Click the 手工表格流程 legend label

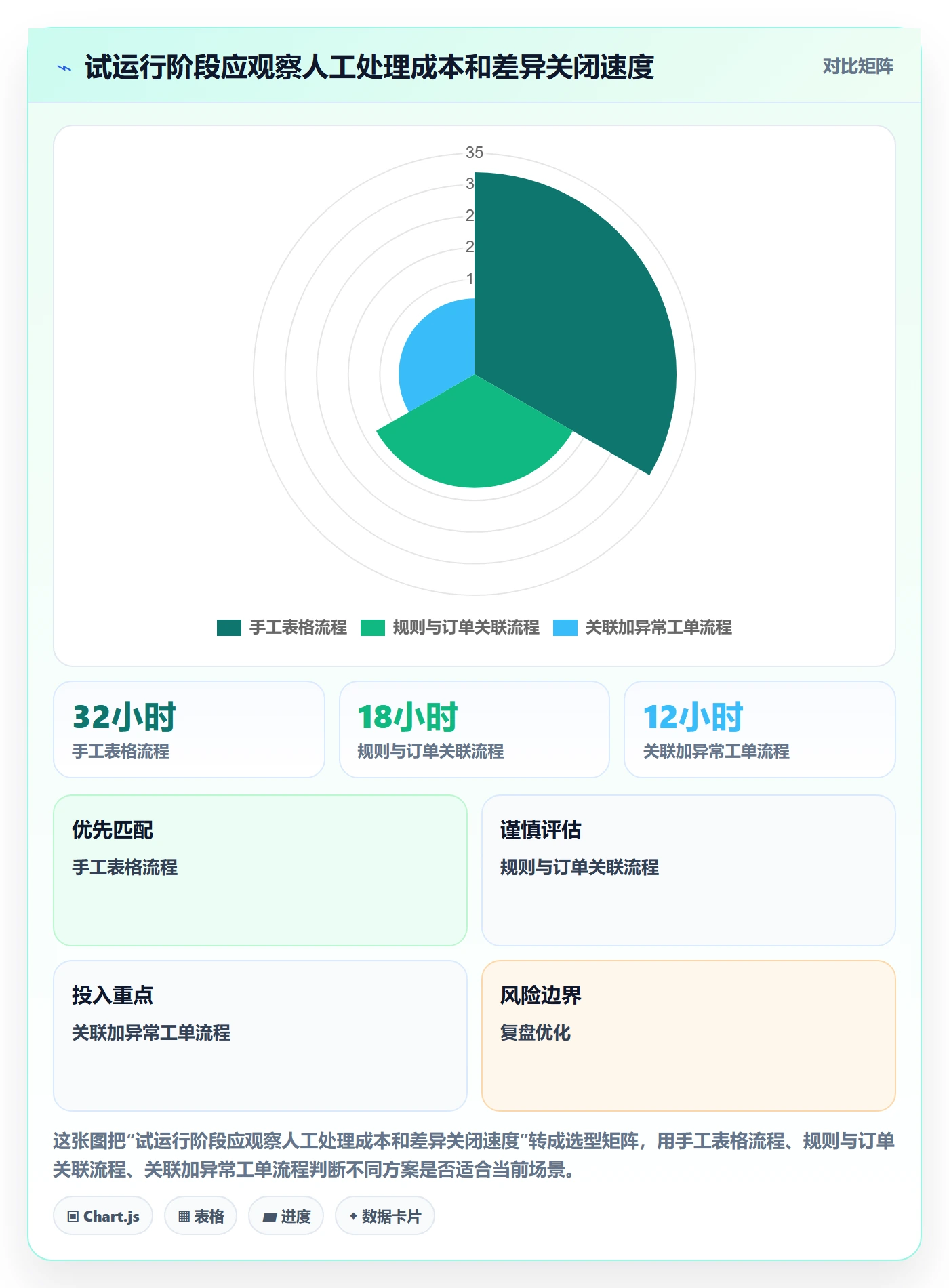click(298, 628)
